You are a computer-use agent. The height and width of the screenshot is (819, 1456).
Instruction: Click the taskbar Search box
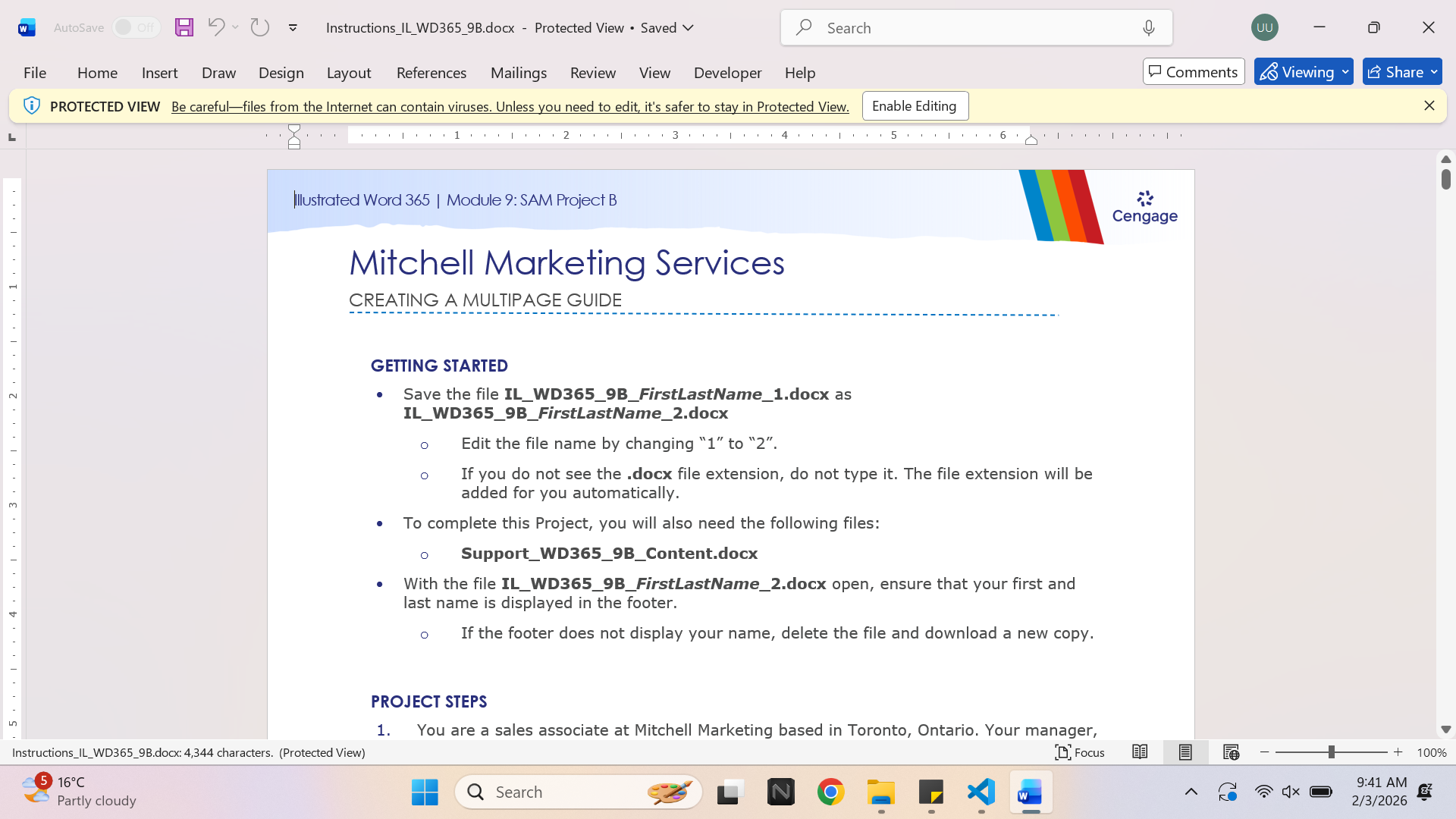click(x=579, y=792)
